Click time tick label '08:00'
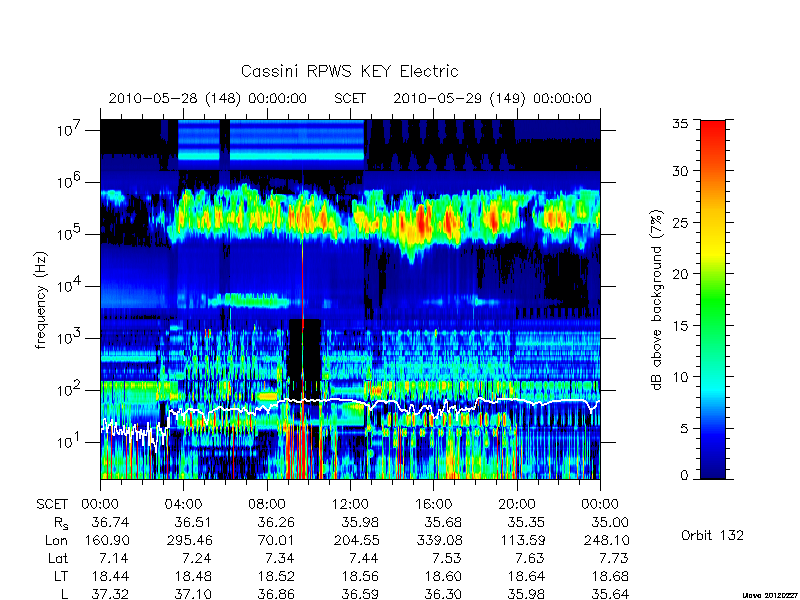 (x=267, y=504)
